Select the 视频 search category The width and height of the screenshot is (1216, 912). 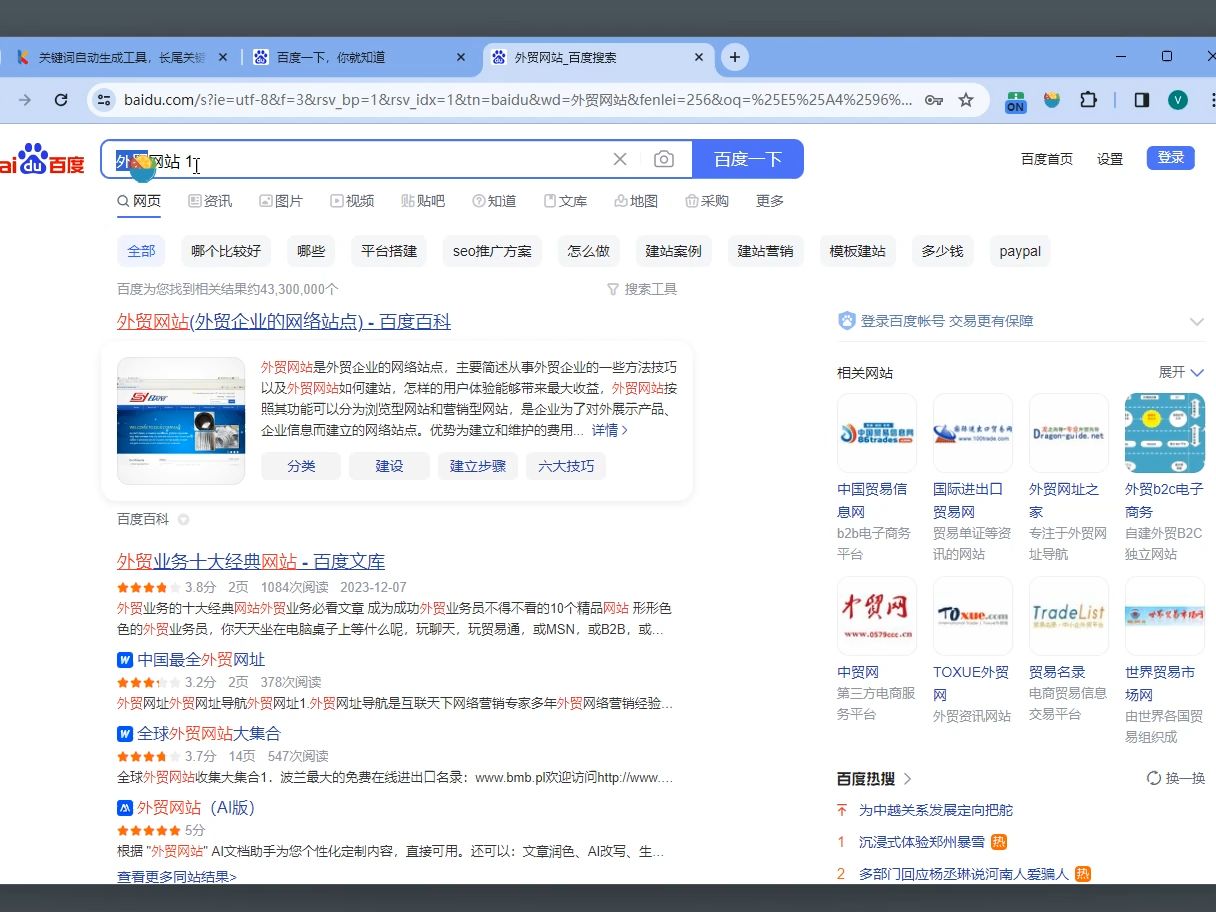(x=352, y=201)
